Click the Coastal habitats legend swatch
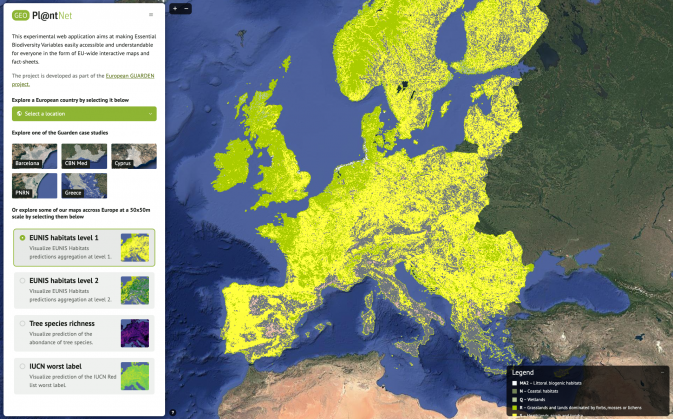 point(514,391)
